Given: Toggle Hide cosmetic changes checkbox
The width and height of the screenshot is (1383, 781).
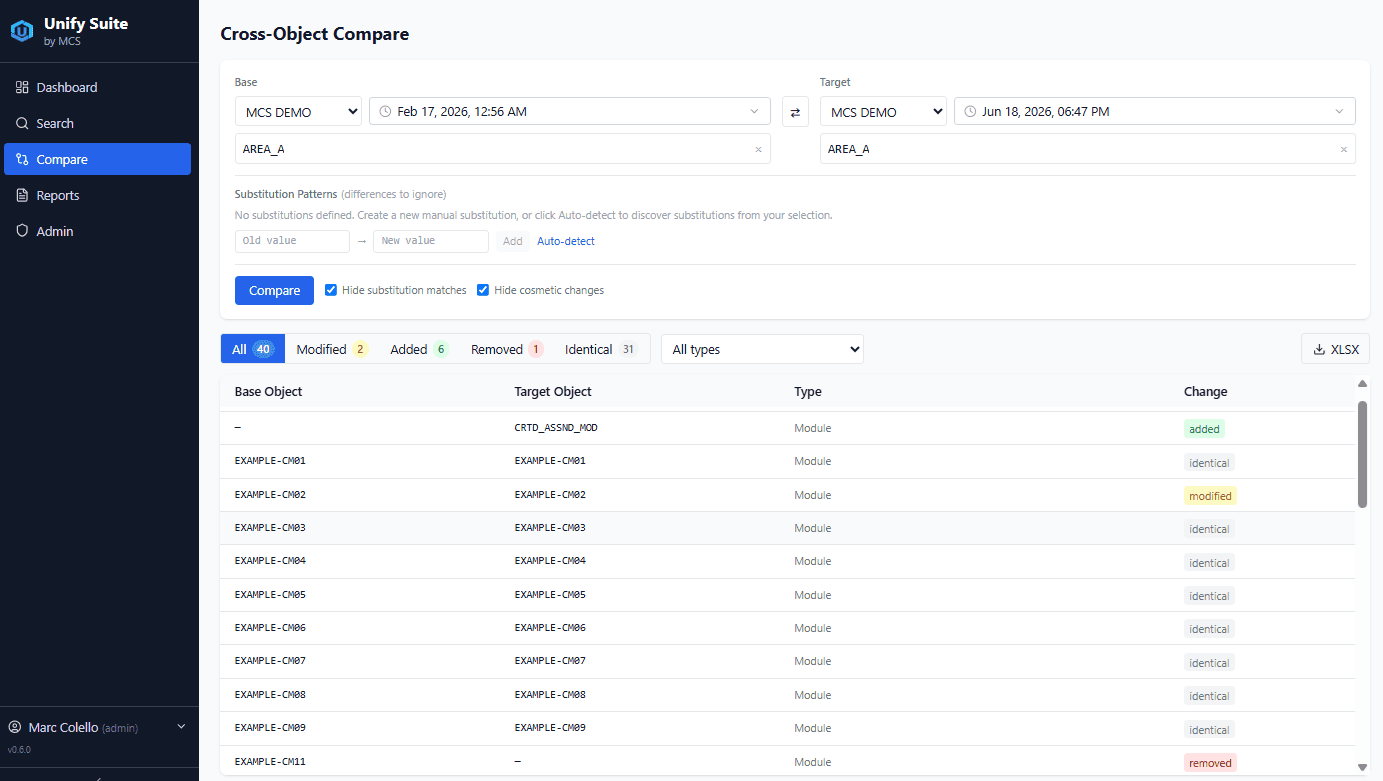Looking at the screenshot, I should tap(483, 290).
